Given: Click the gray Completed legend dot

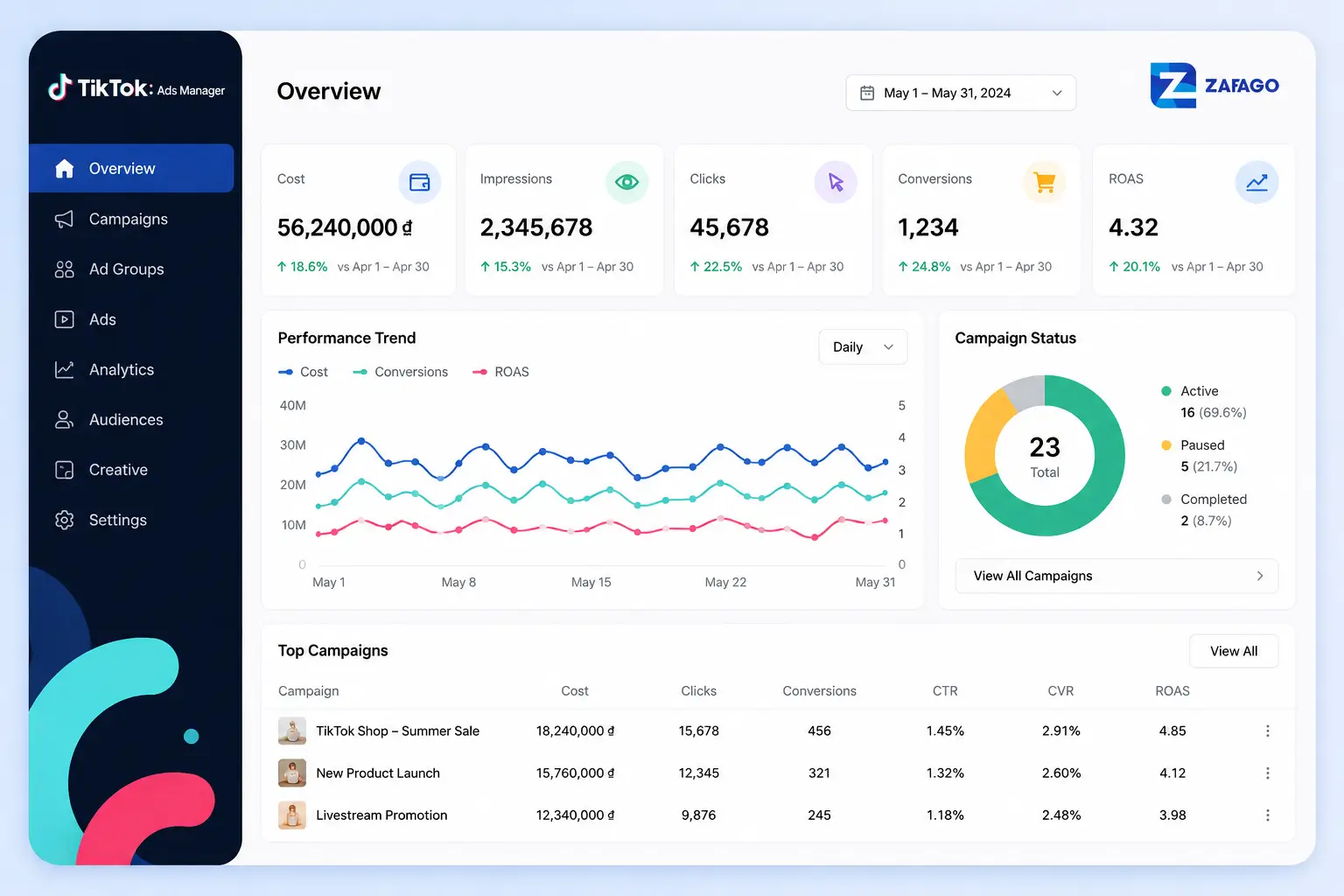Looking at the screenshot, I should (1166, 500).
